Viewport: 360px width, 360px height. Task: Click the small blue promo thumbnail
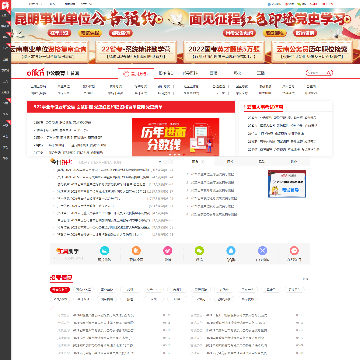point(287,184)
